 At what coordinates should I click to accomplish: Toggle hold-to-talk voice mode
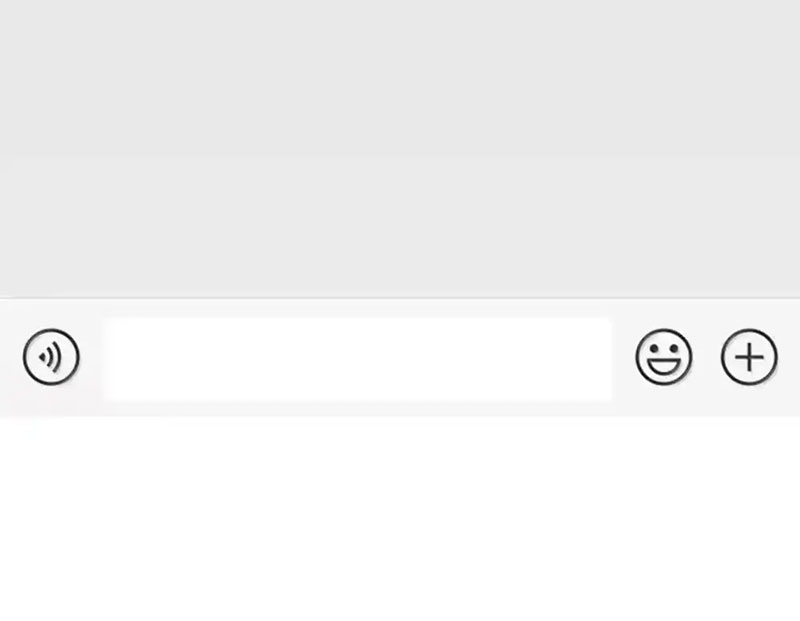(51, 357)
